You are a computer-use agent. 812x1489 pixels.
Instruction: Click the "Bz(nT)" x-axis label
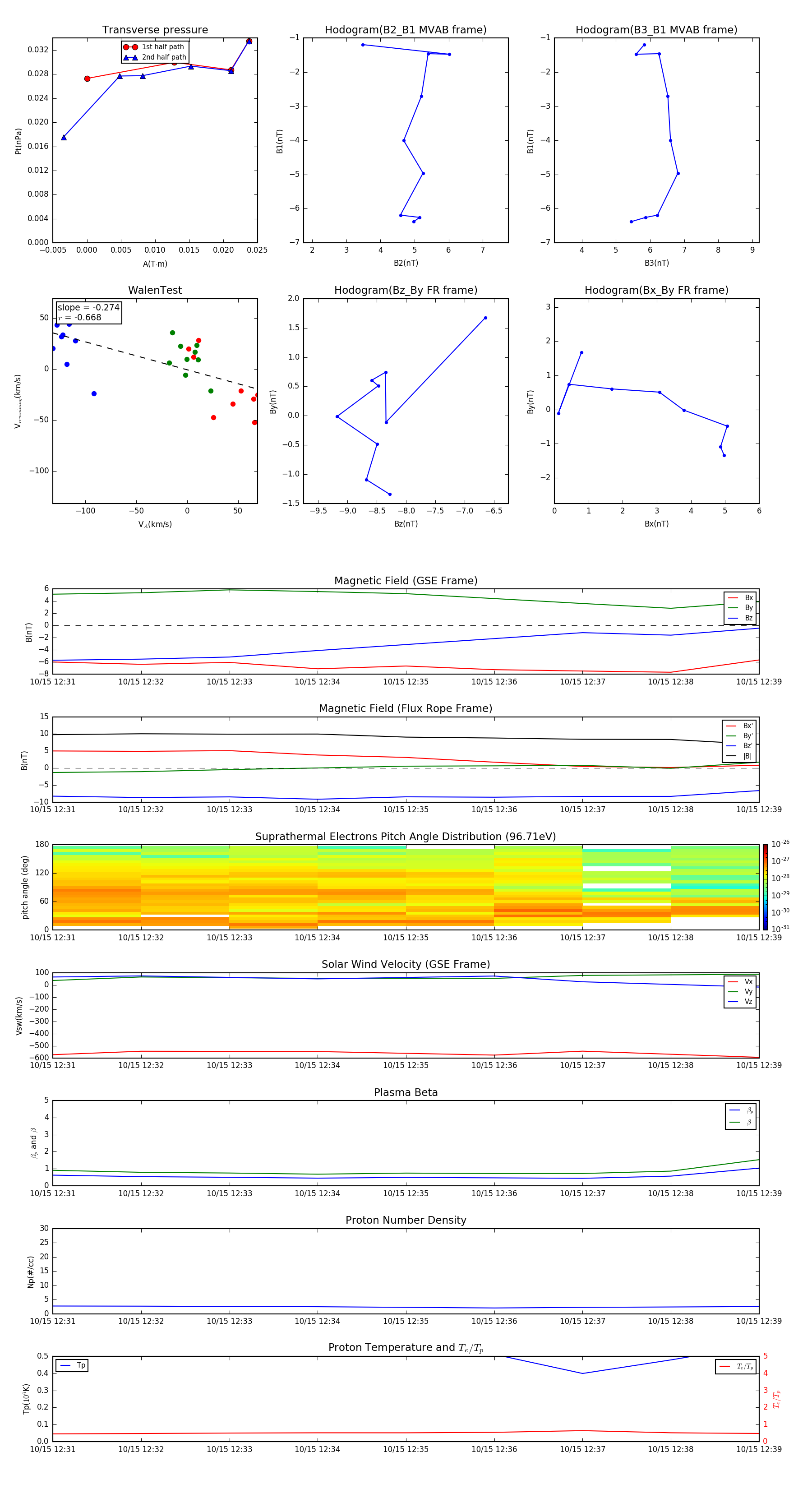[x=406, y=524]
